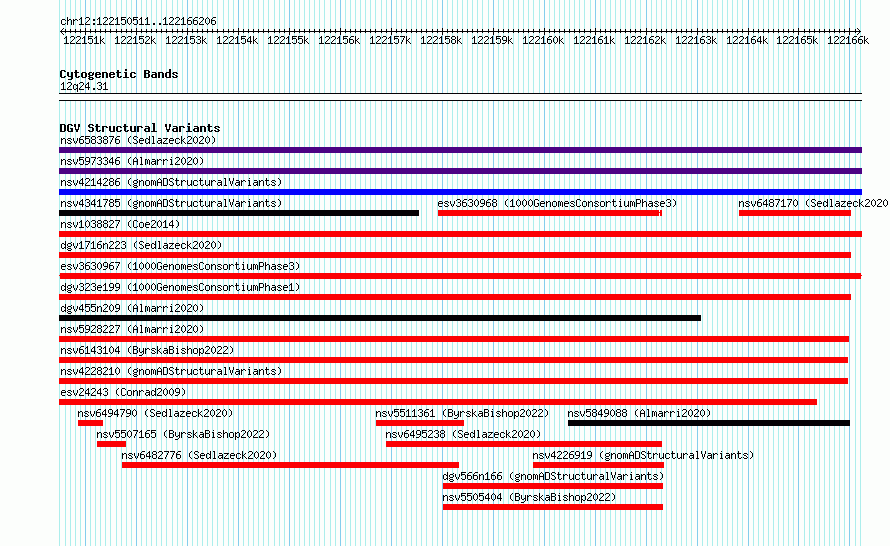Click the Cytogenetic Bands track title
Screen dimensions: 890x546
pos(119,74)
